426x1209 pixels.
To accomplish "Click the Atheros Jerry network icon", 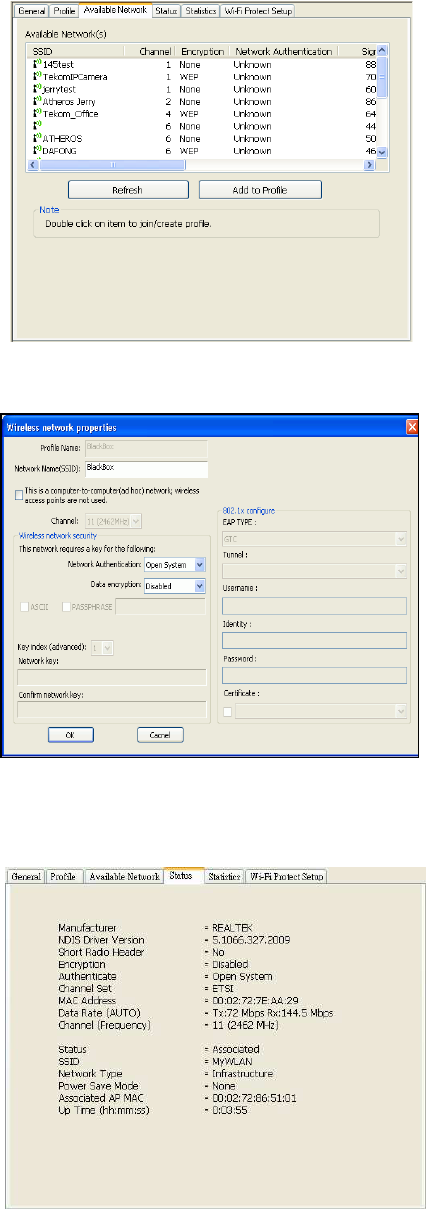I will coord(36,101).
